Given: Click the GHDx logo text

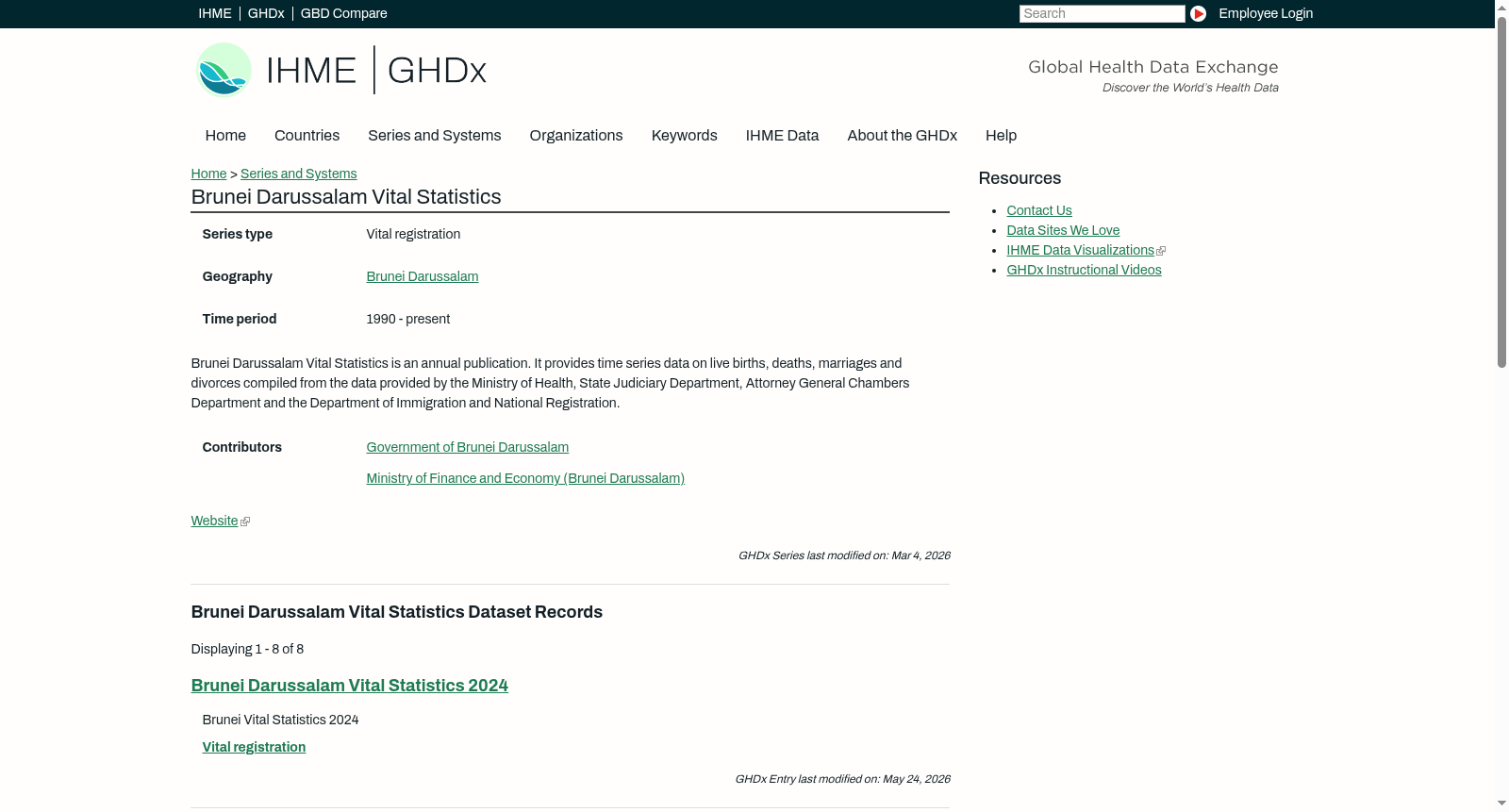Looking at the screenshot, I should 437,71.
